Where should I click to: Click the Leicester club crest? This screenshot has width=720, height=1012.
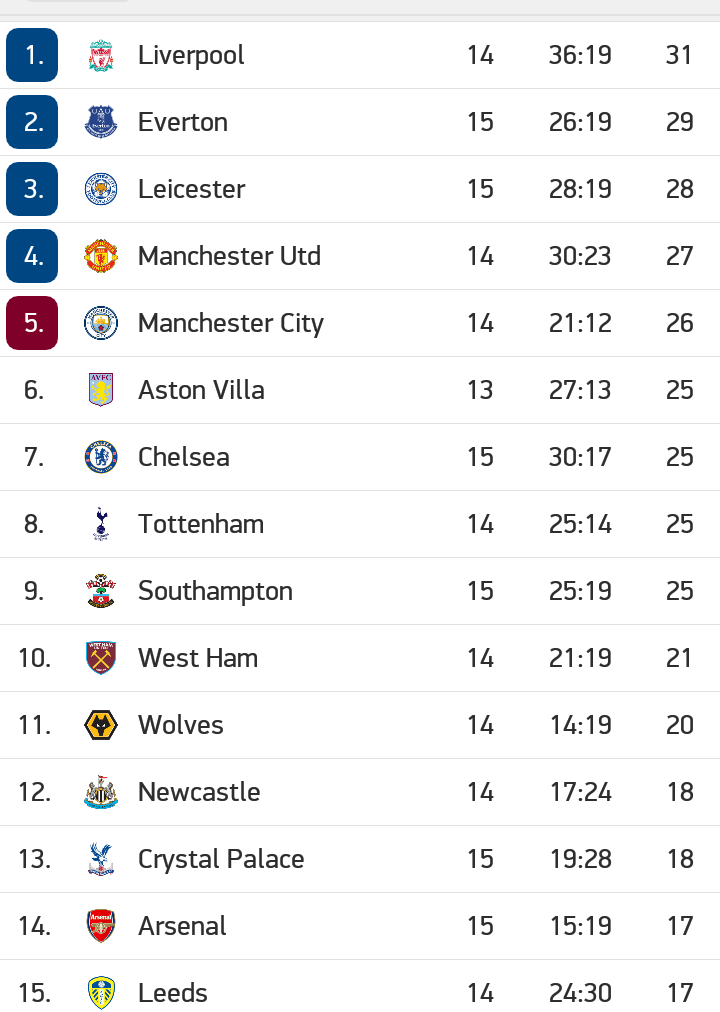101,189
